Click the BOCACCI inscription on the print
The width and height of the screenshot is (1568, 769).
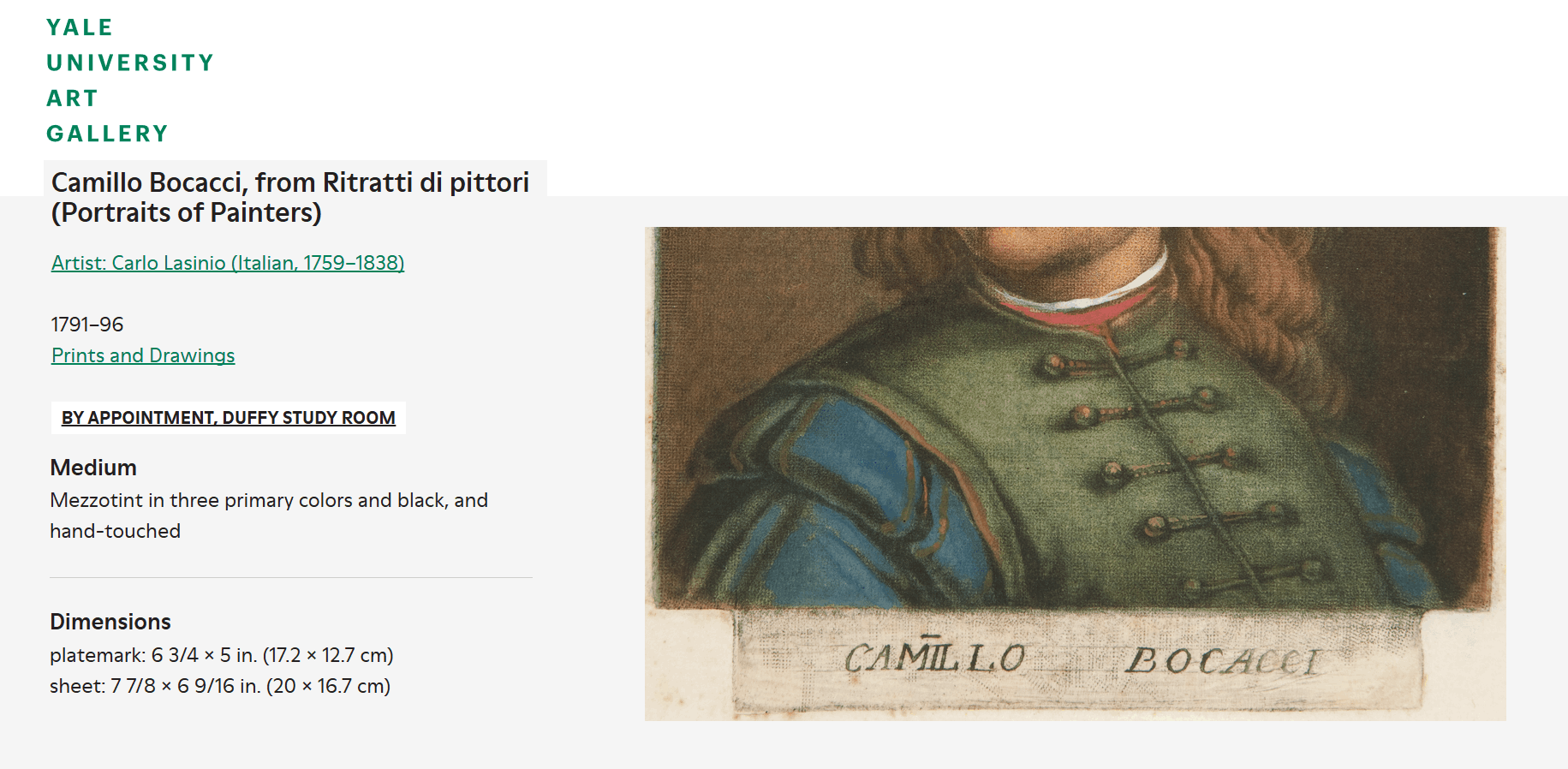tap(1223, 661)
